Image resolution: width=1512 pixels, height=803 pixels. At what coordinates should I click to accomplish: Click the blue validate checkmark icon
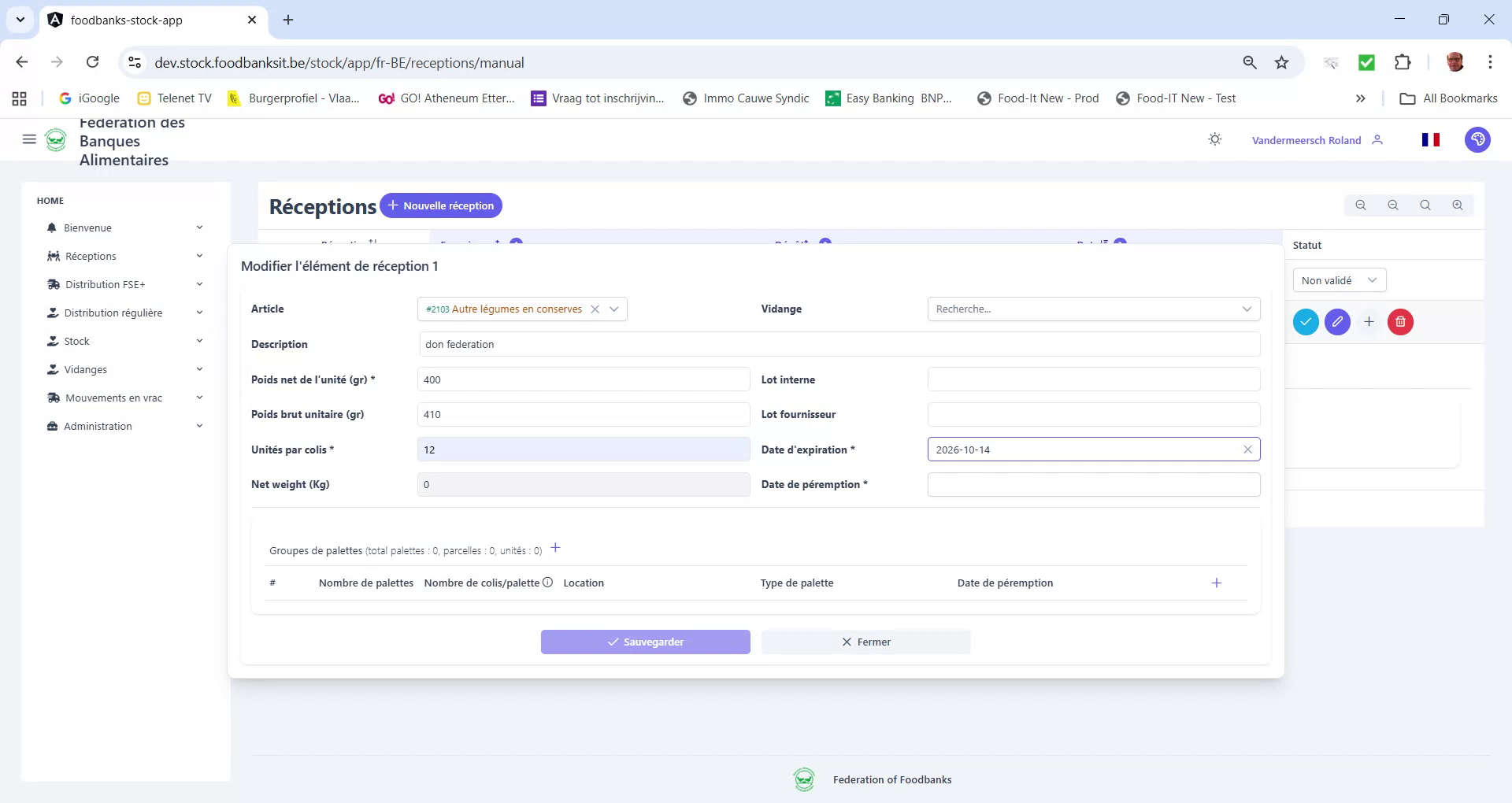1306,322
